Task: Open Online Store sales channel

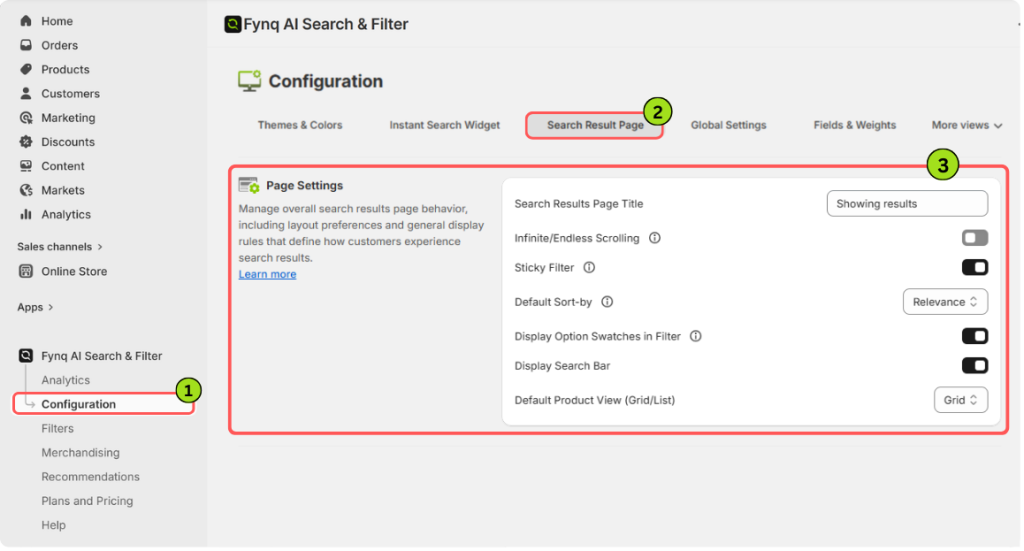Action: [x=74, y=271]
